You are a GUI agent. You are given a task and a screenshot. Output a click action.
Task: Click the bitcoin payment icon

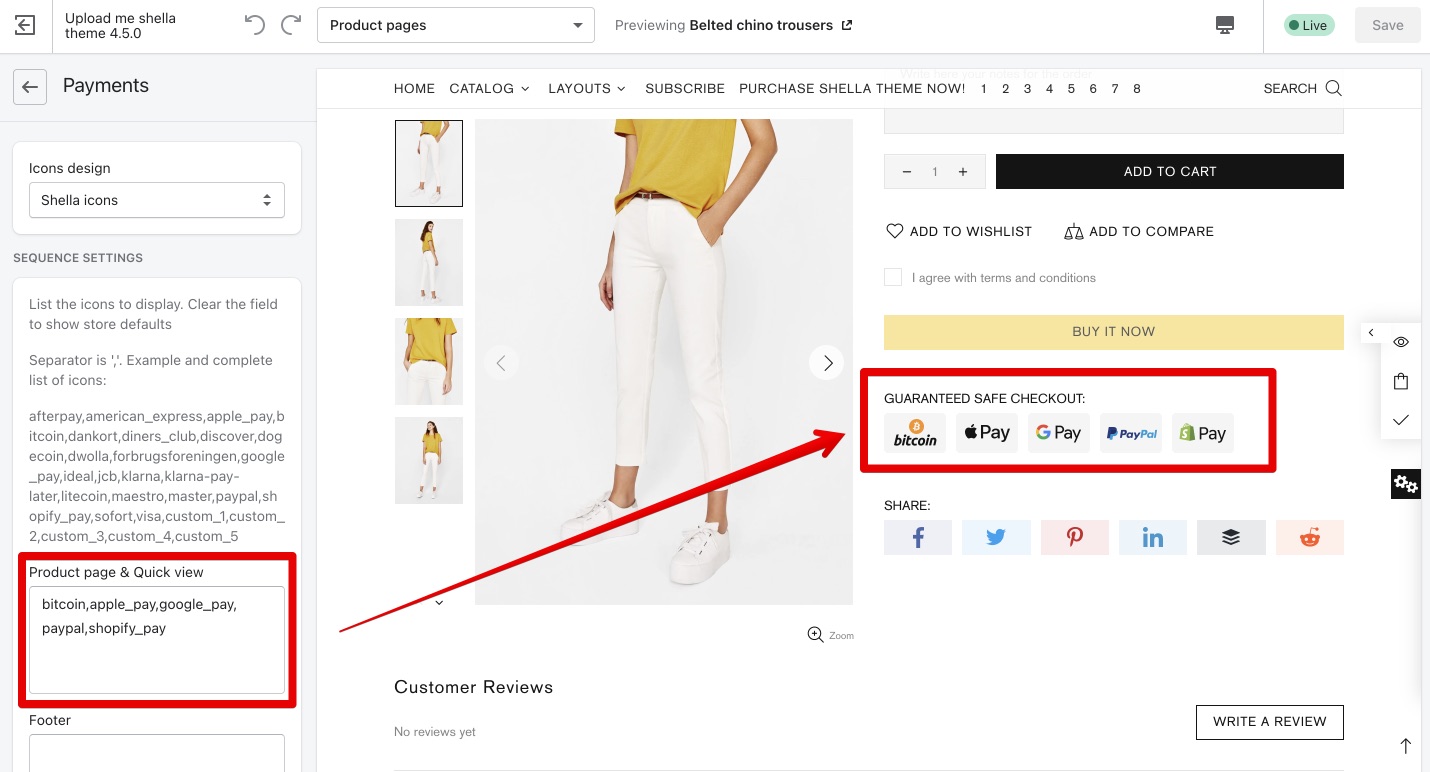point(915,433)
